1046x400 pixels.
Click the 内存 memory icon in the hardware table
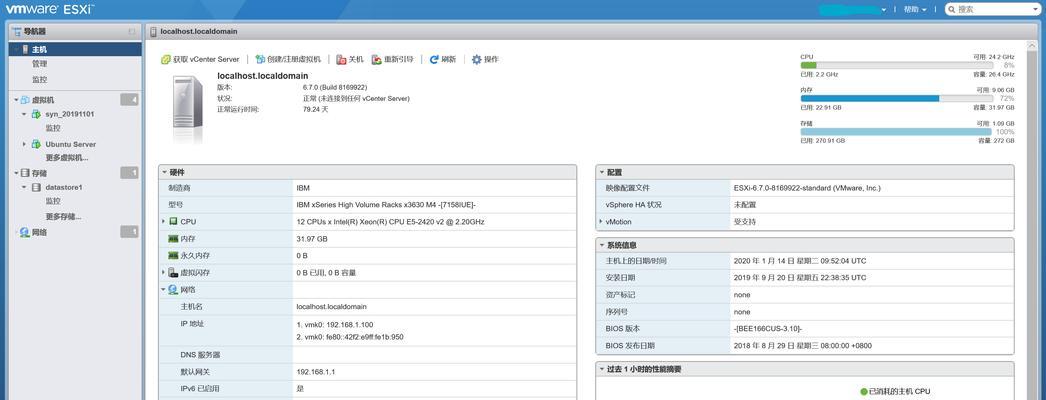[173, 239]
